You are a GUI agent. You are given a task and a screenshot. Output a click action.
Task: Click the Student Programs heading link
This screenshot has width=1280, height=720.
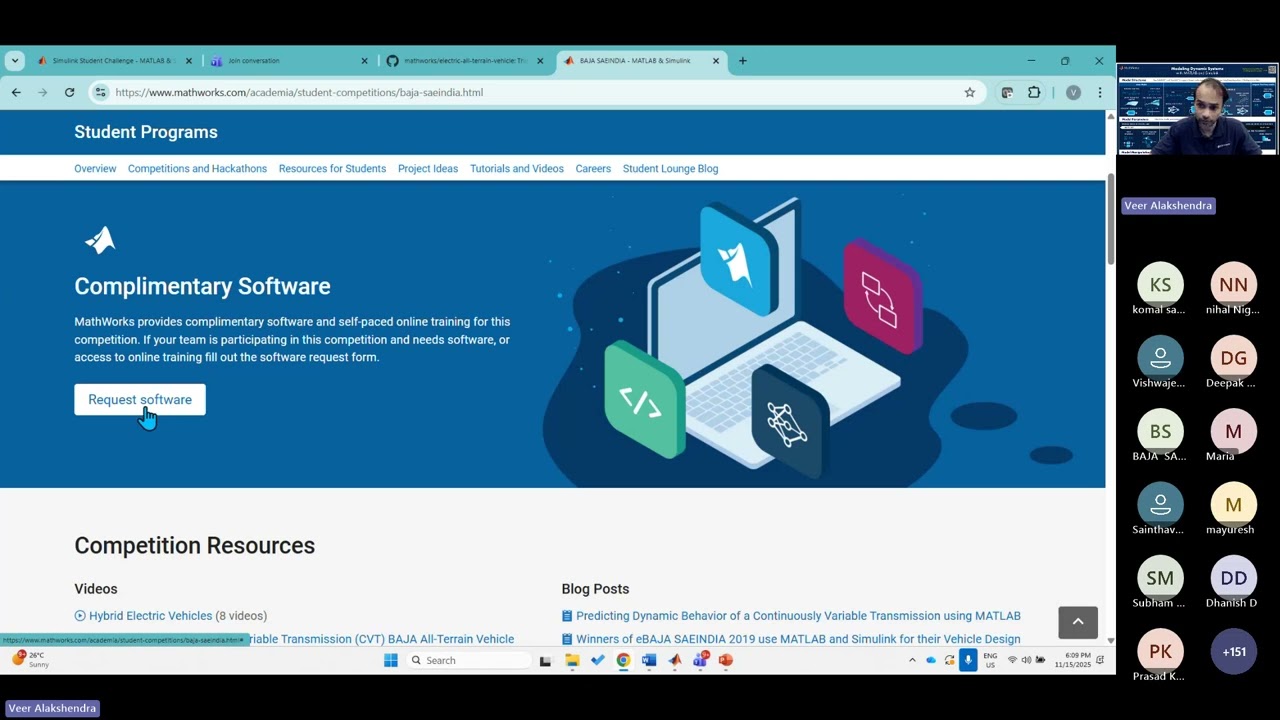[146, 132]
